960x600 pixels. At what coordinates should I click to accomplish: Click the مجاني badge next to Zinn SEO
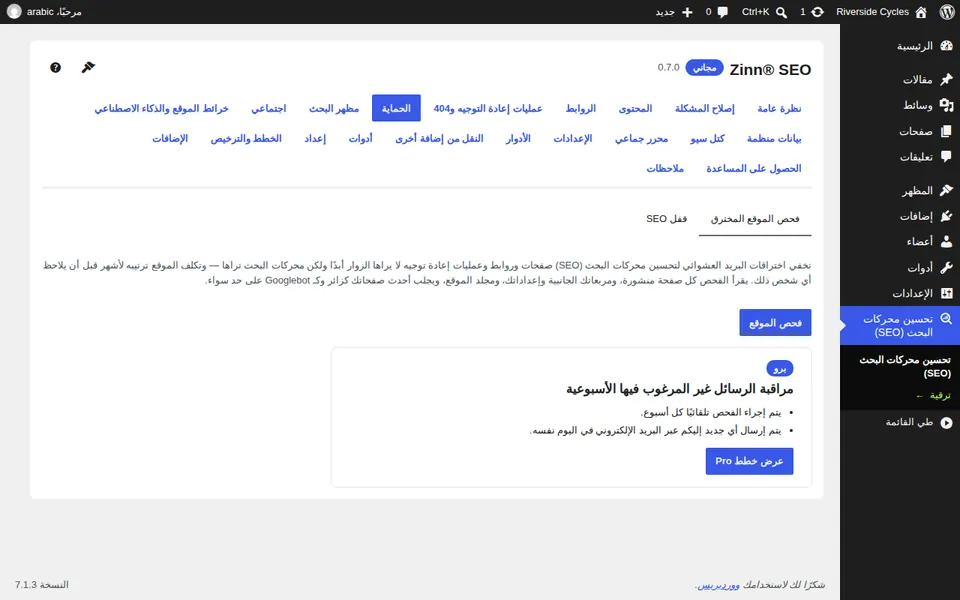(x=704, y=67)
